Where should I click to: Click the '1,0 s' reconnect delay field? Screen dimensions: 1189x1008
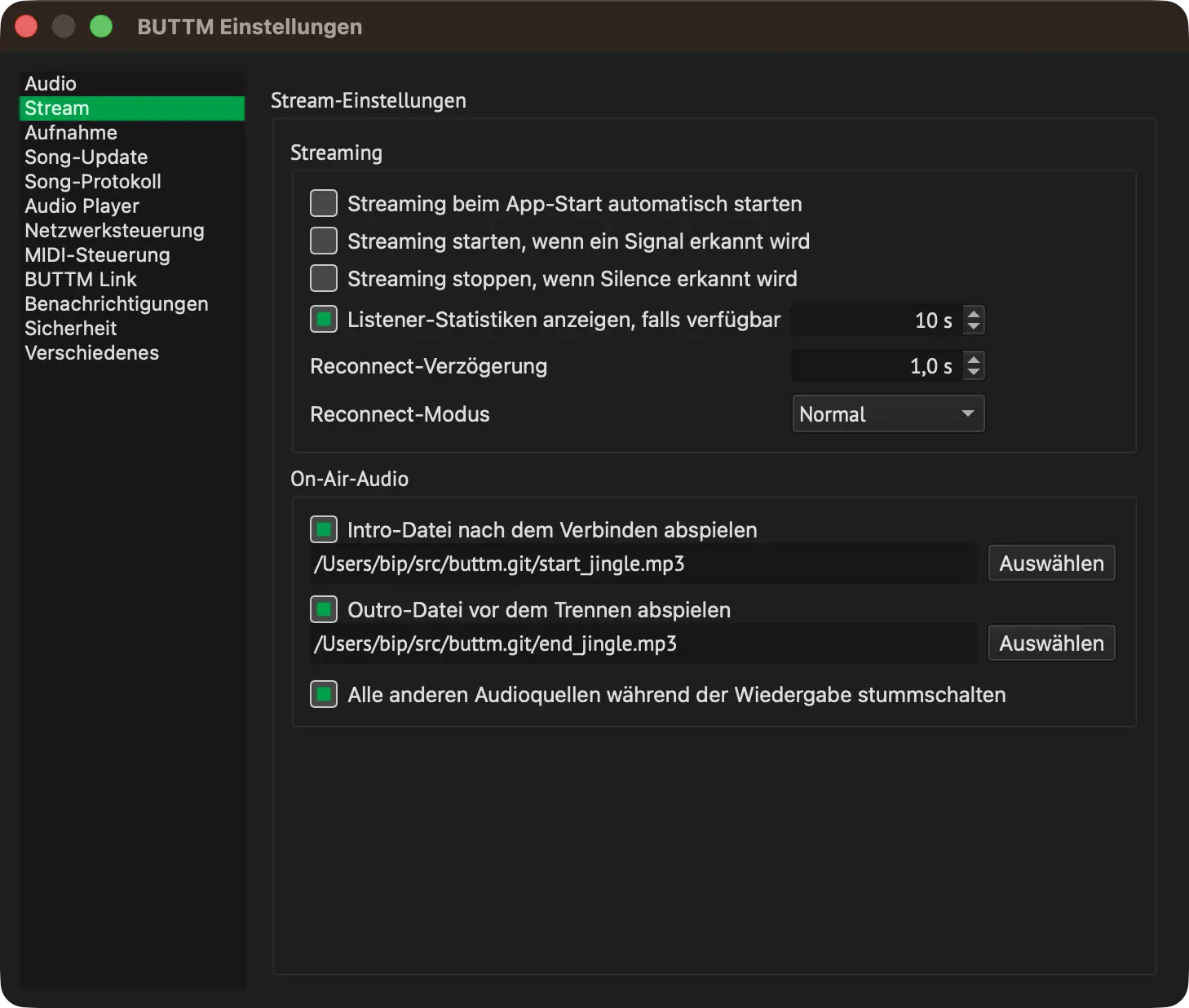click(877, 365)
